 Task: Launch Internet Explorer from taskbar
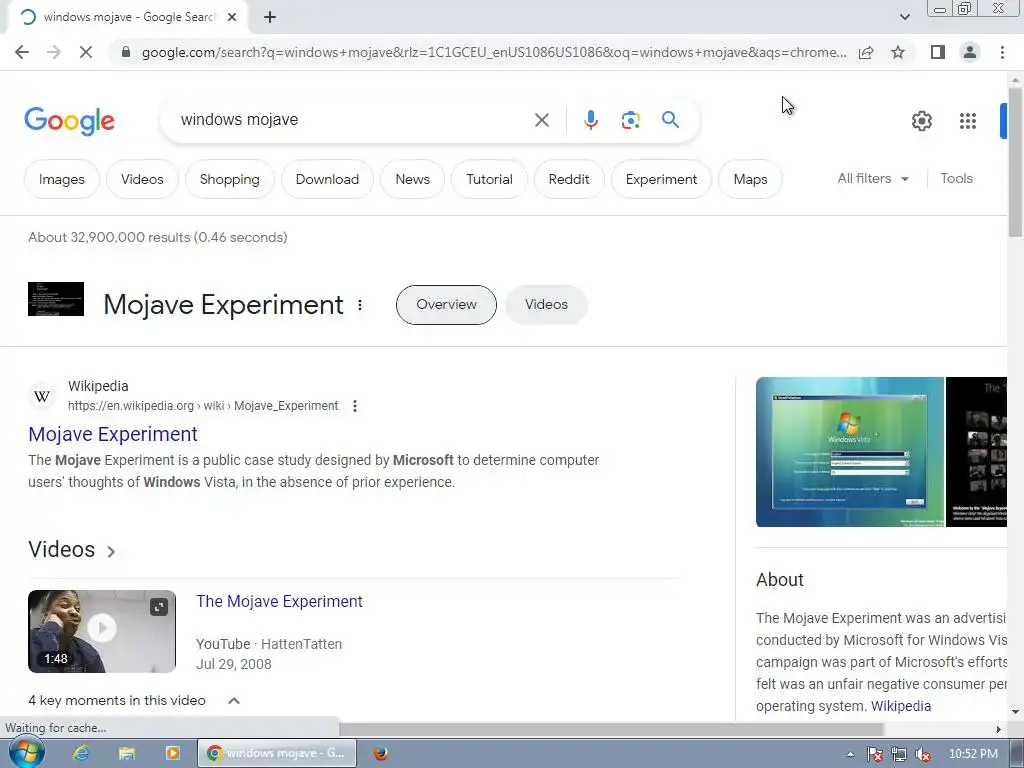[x=80, y=753]
